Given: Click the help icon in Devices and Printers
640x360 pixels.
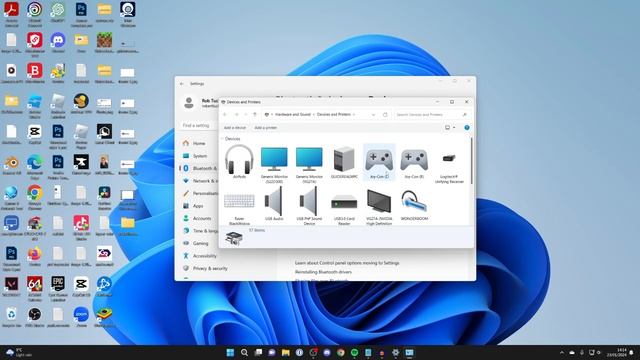Looking at the screenshot, I should click(x=467, y=128).
